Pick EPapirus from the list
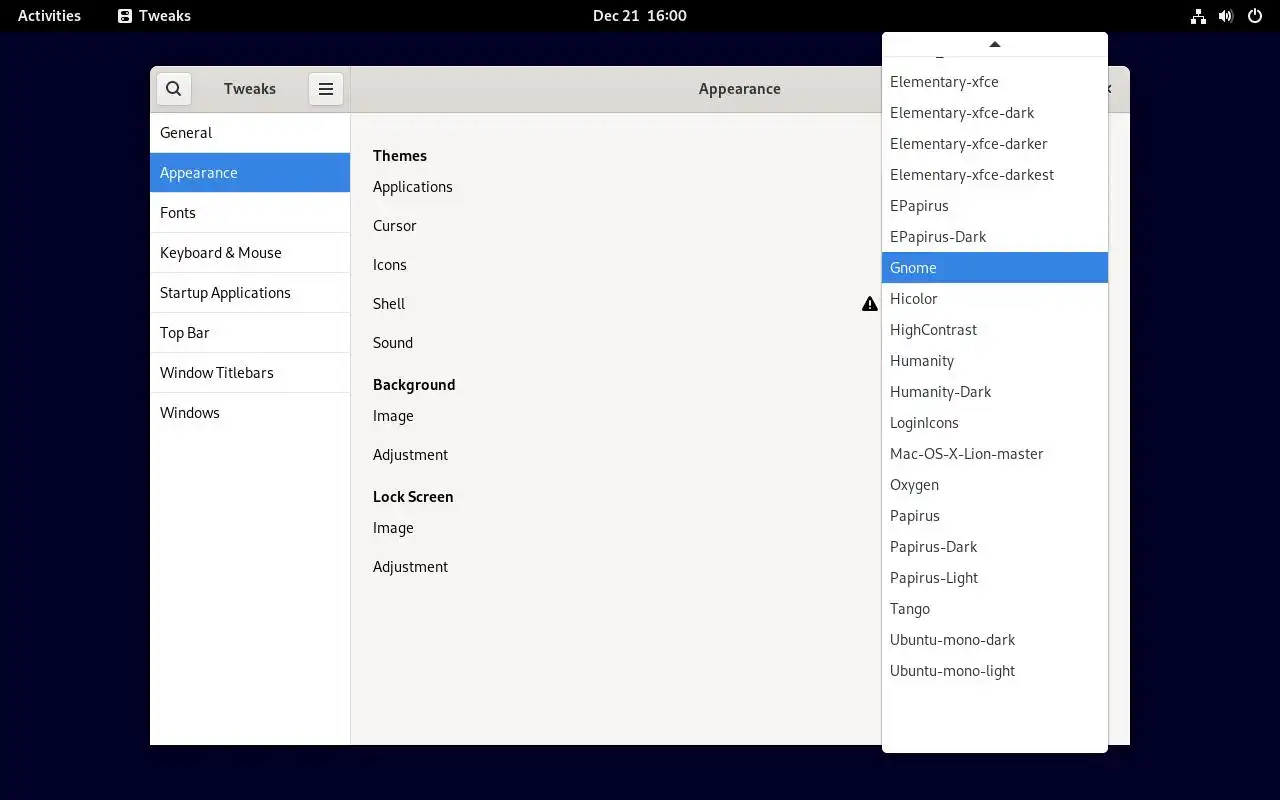1280x800 pixels. tap(995, 205)
